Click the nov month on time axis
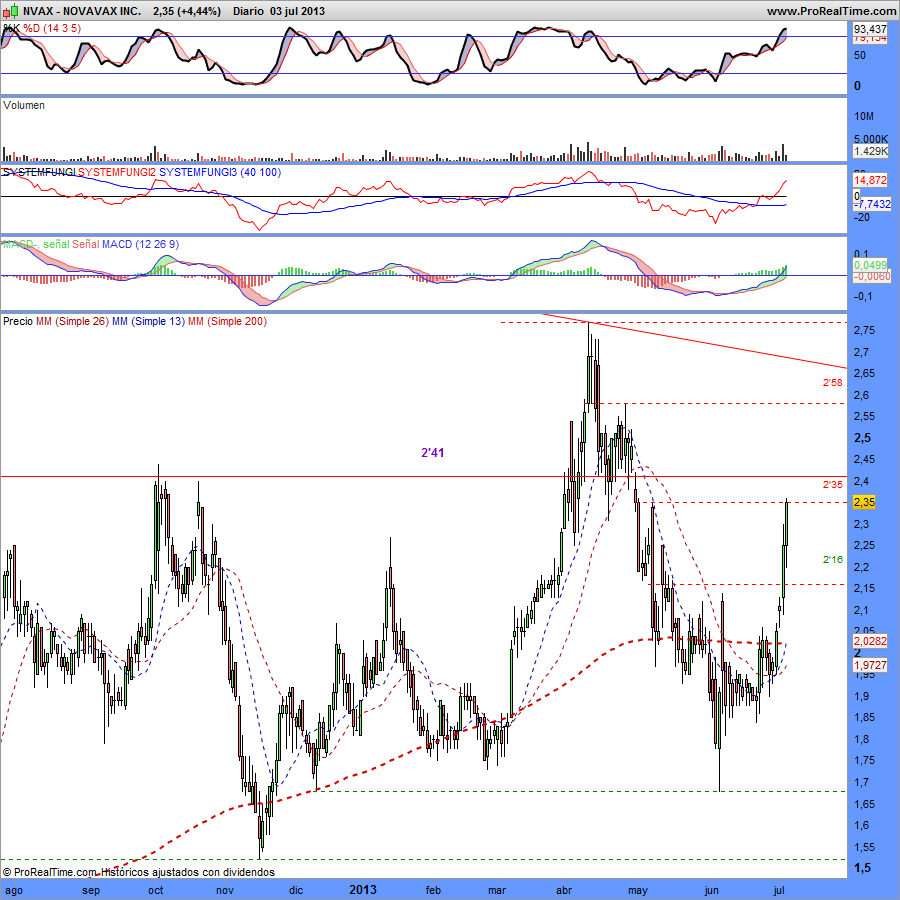Viewport: 900px width, 900px height. tap(225, 891)
